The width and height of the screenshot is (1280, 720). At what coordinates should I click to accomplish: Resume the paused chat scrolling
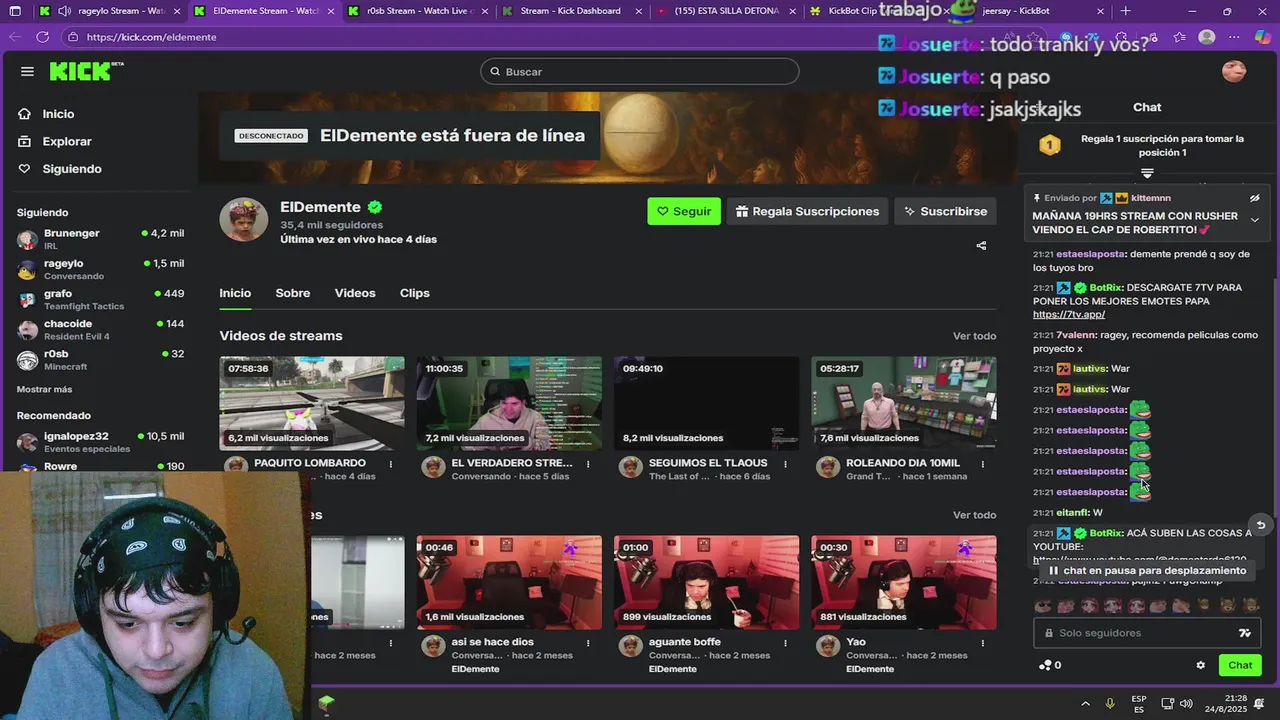(1147, 570)
